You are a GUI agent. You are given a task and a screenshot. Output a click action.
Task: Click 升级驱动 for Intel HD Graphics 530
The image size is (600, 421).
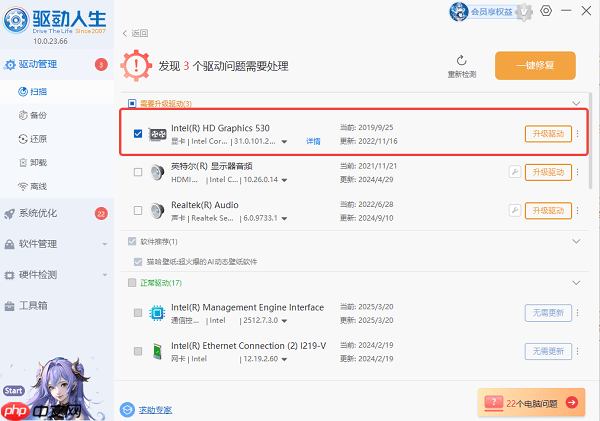coord(548,134)
